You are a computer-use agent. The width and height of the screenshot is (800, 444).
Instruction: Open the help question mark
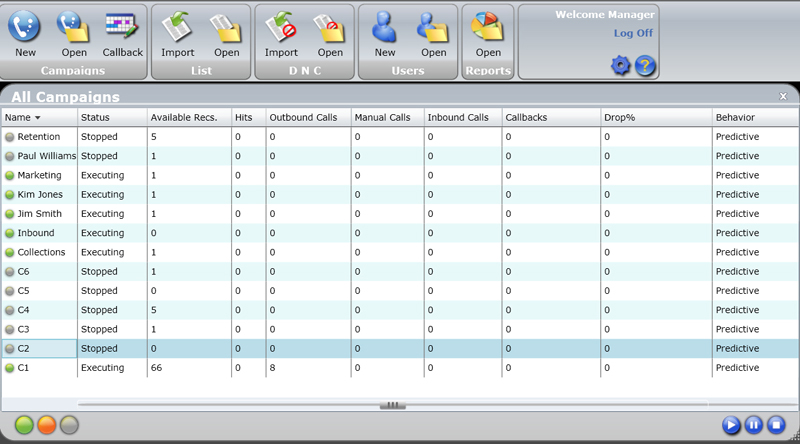click(645, 66)
